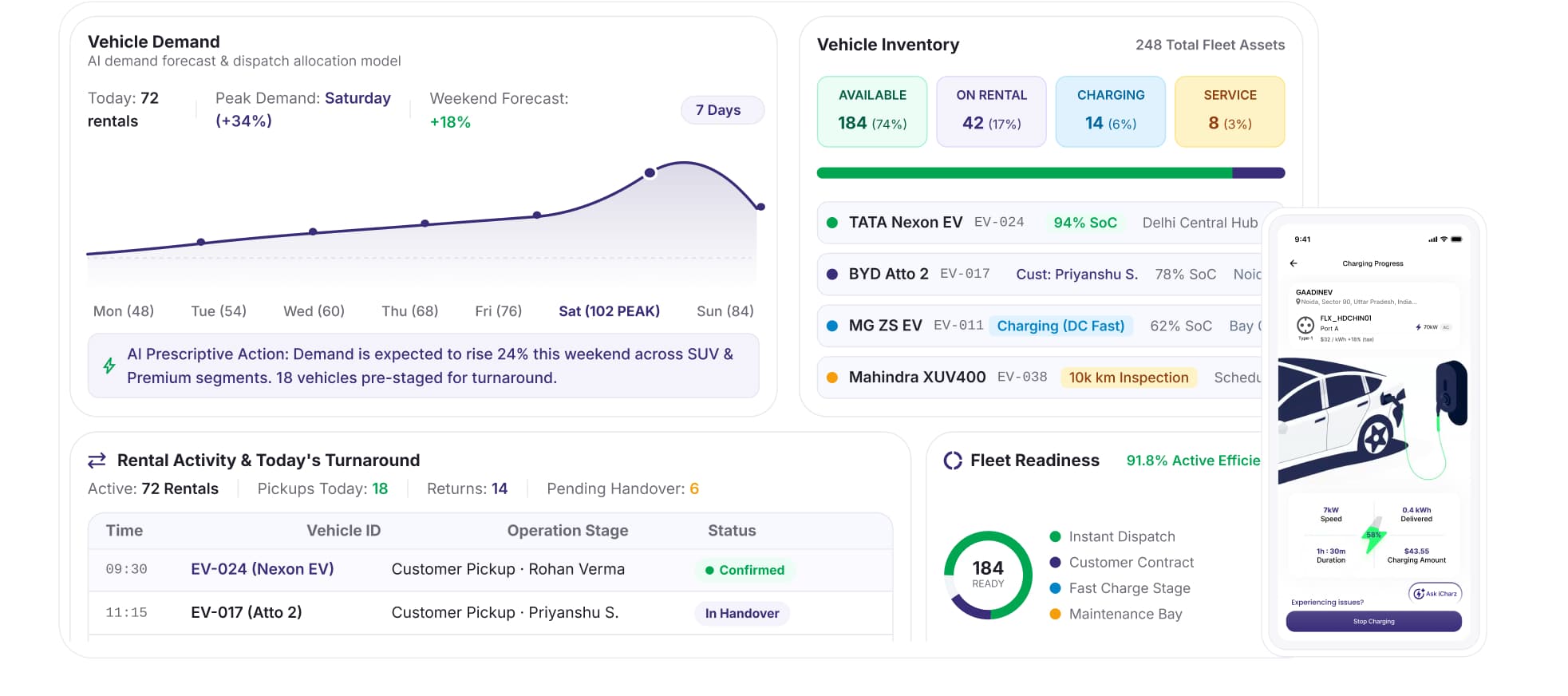Click the orange dot beside Mahindra XUV400
Screen dimensions: 1568x696
832,378
